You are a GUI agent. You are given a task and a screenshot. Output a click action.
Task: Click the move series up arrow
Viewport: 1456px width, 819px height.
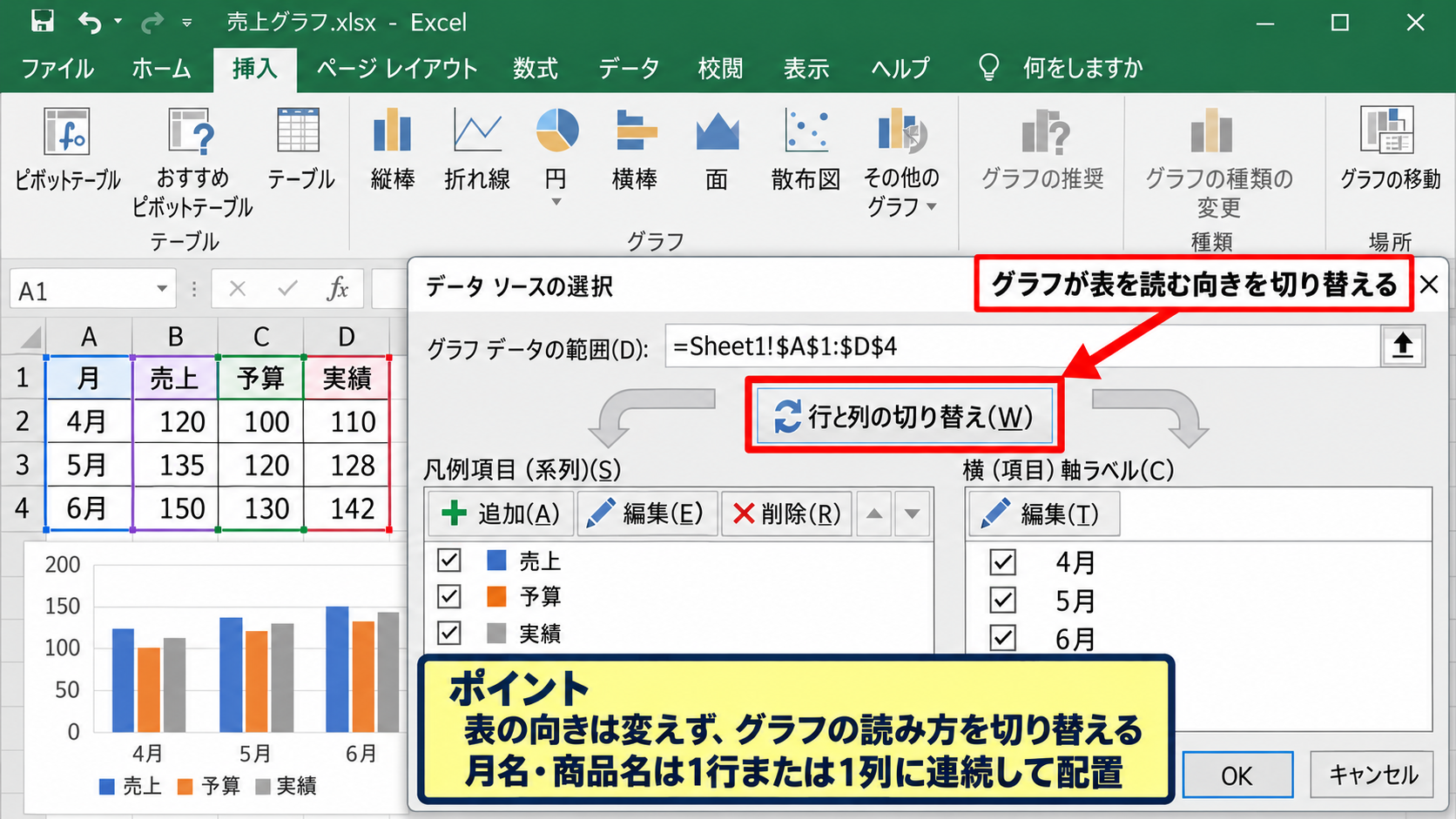(x=874, y=514)
